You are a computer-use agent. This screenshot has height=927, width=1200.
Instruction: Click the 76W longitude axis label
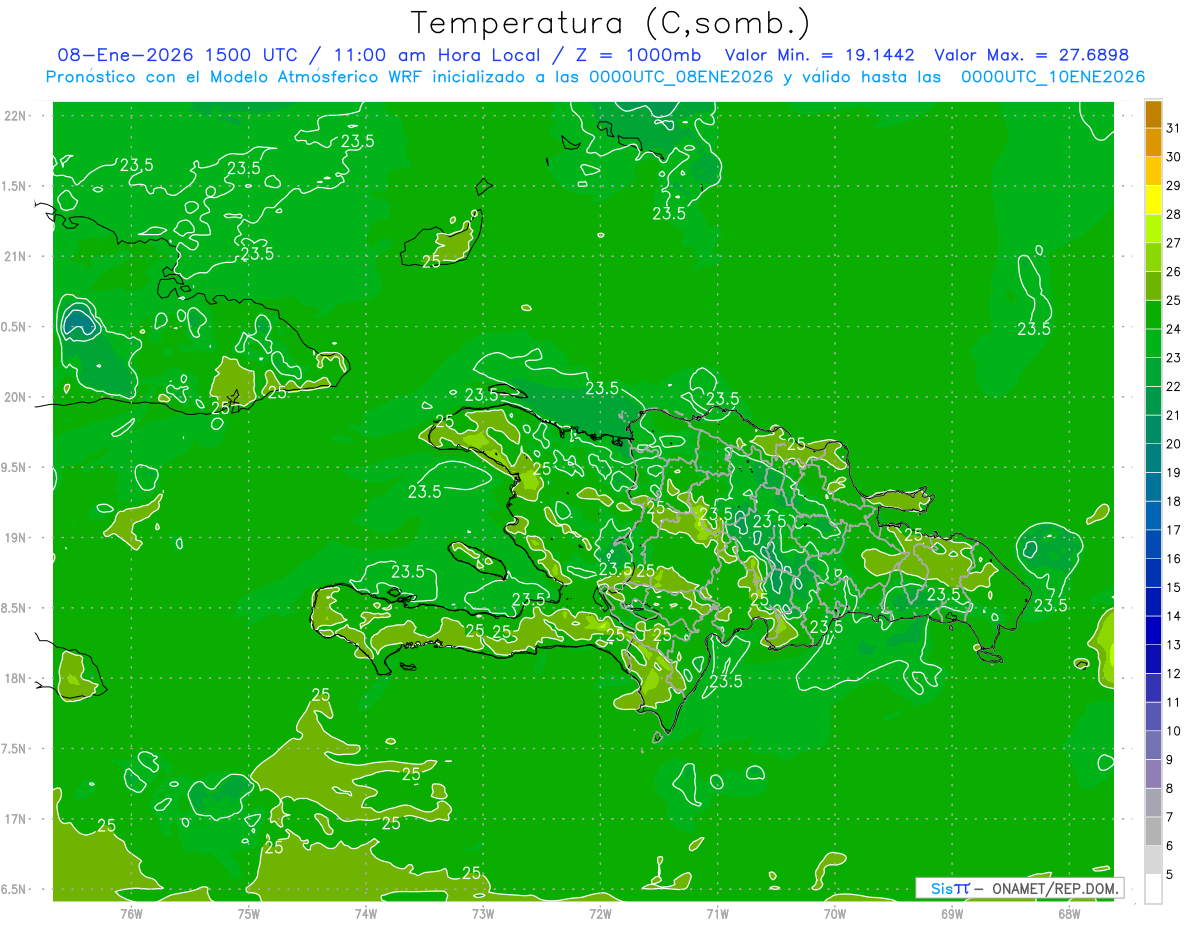[x=131, y=913]
